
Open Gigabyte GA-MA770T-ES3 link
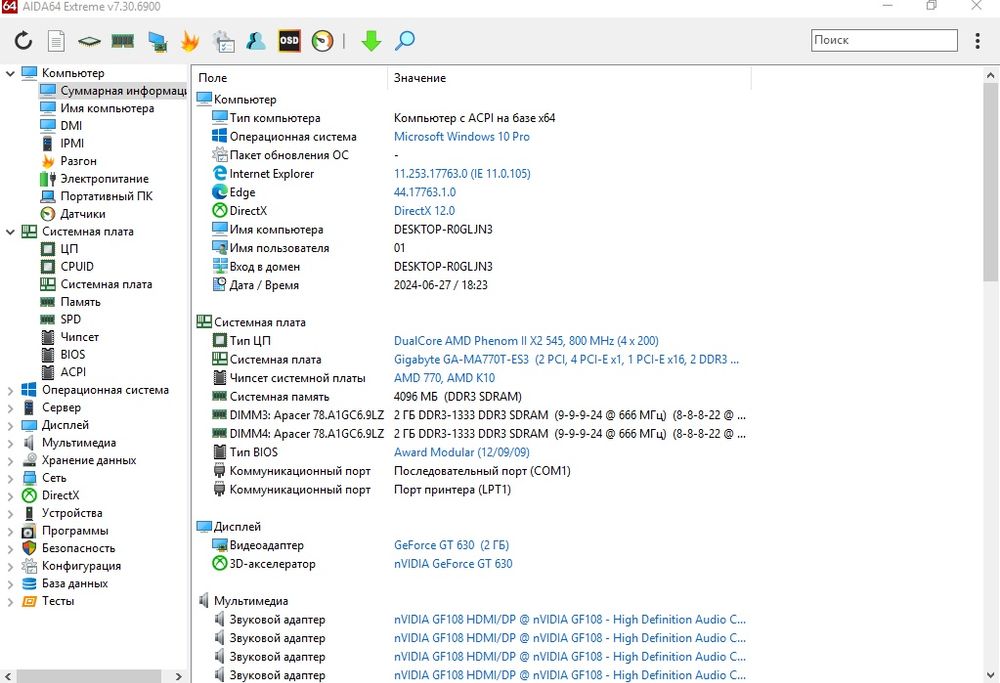coord(566,359)
